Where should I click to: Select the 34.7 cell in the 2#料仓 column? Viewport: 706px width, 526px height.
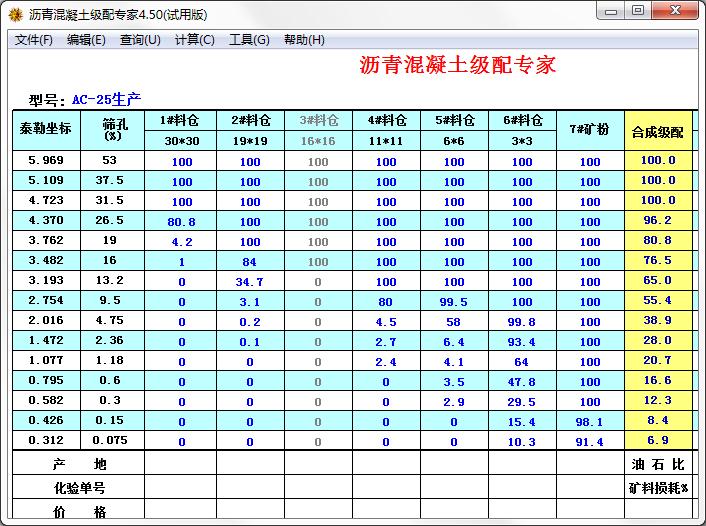click(x=250, y=281)
